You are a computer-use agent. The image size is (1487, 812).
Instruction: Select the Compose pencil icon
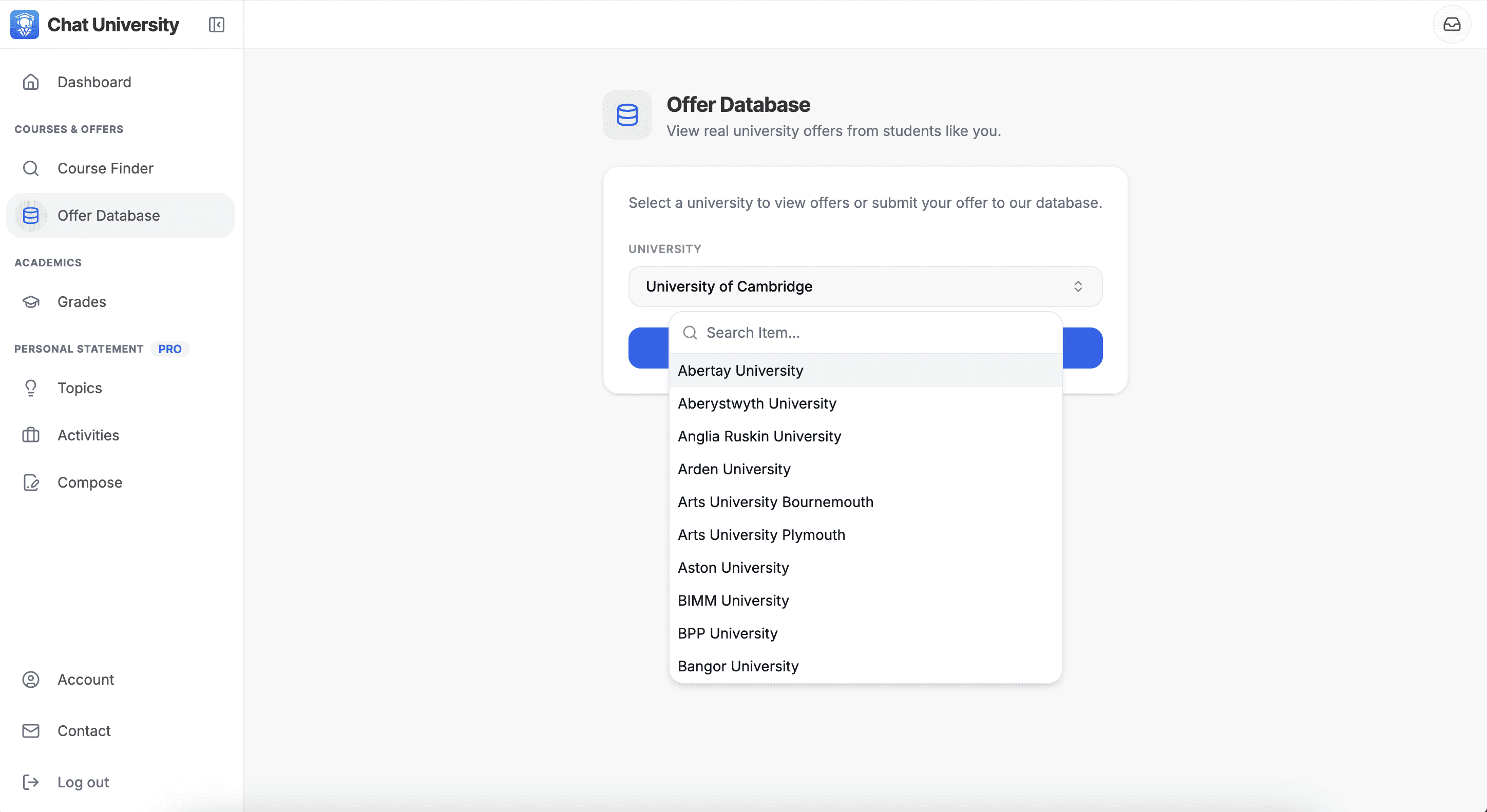(x=31, y=482)
